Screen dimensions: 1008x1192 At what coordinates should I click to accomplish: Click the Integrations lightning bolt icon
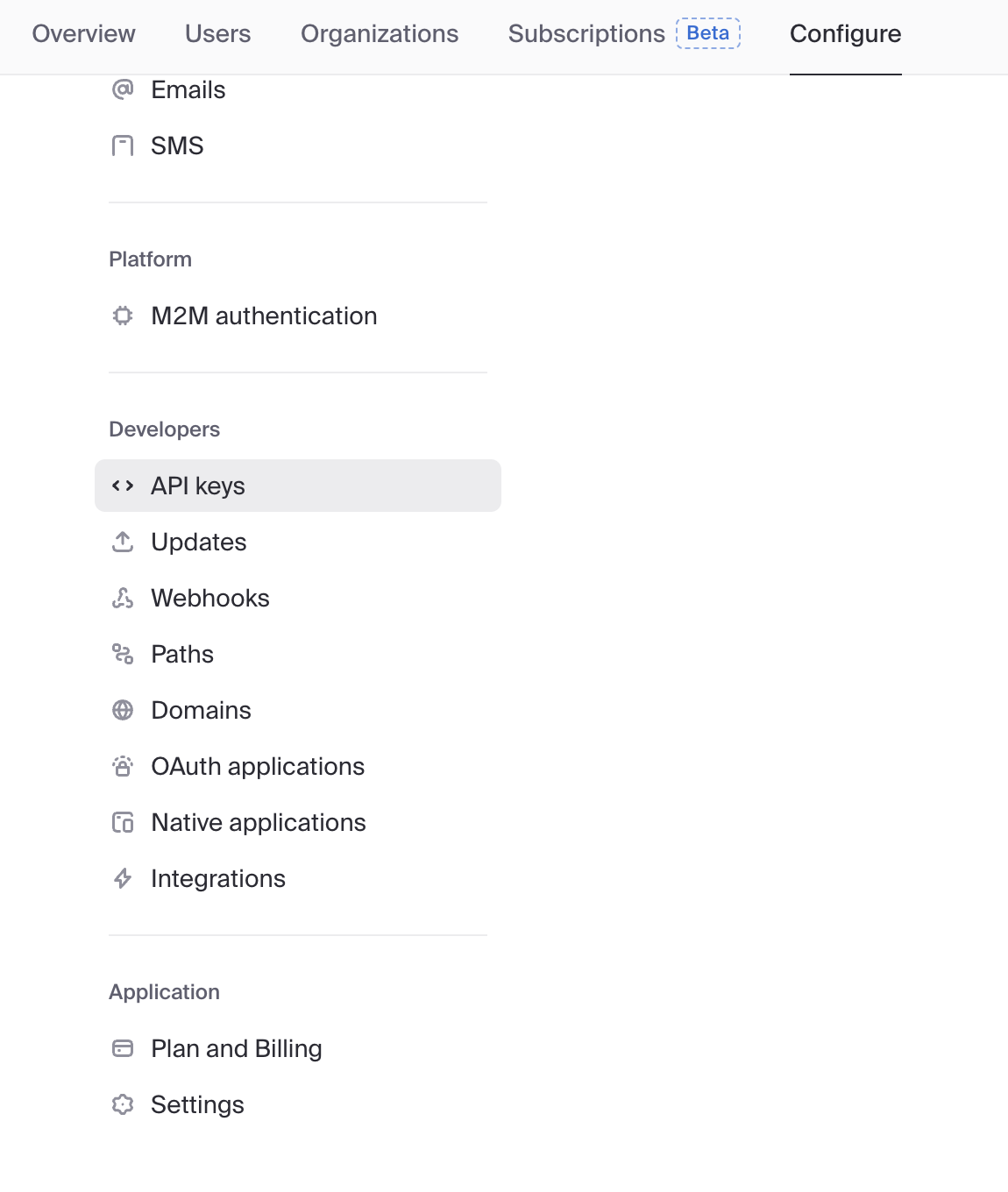coord(123,878)
